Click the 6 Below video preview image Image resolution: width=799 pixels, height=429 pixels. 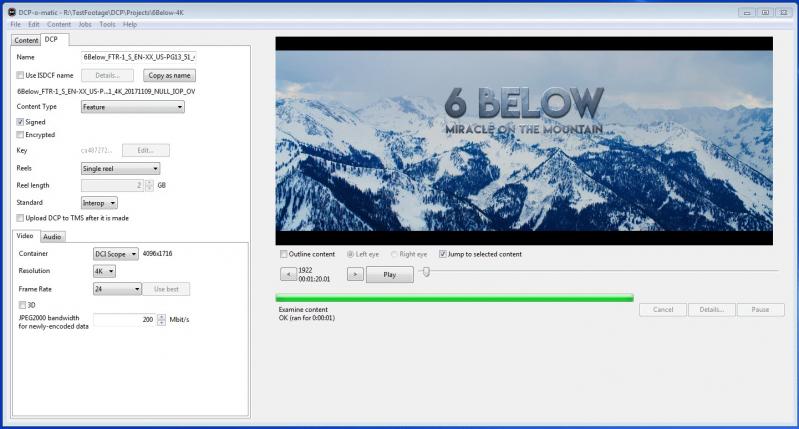(524, 141)
